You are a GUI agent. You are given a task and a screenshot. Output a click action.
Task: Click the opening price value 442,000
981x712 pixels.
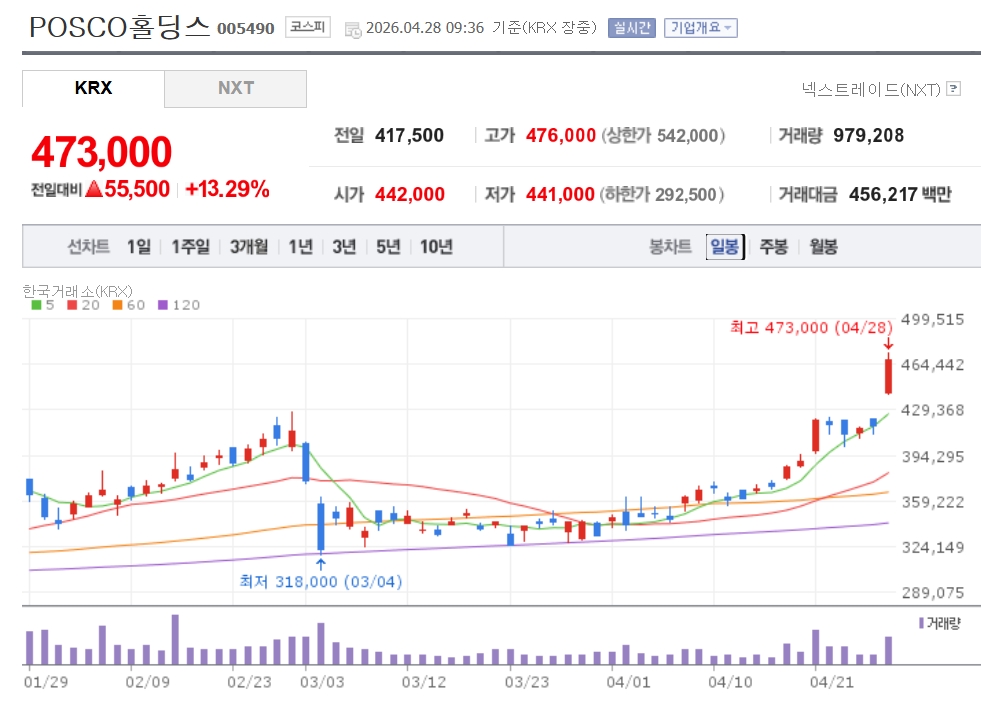click(410, 195)
